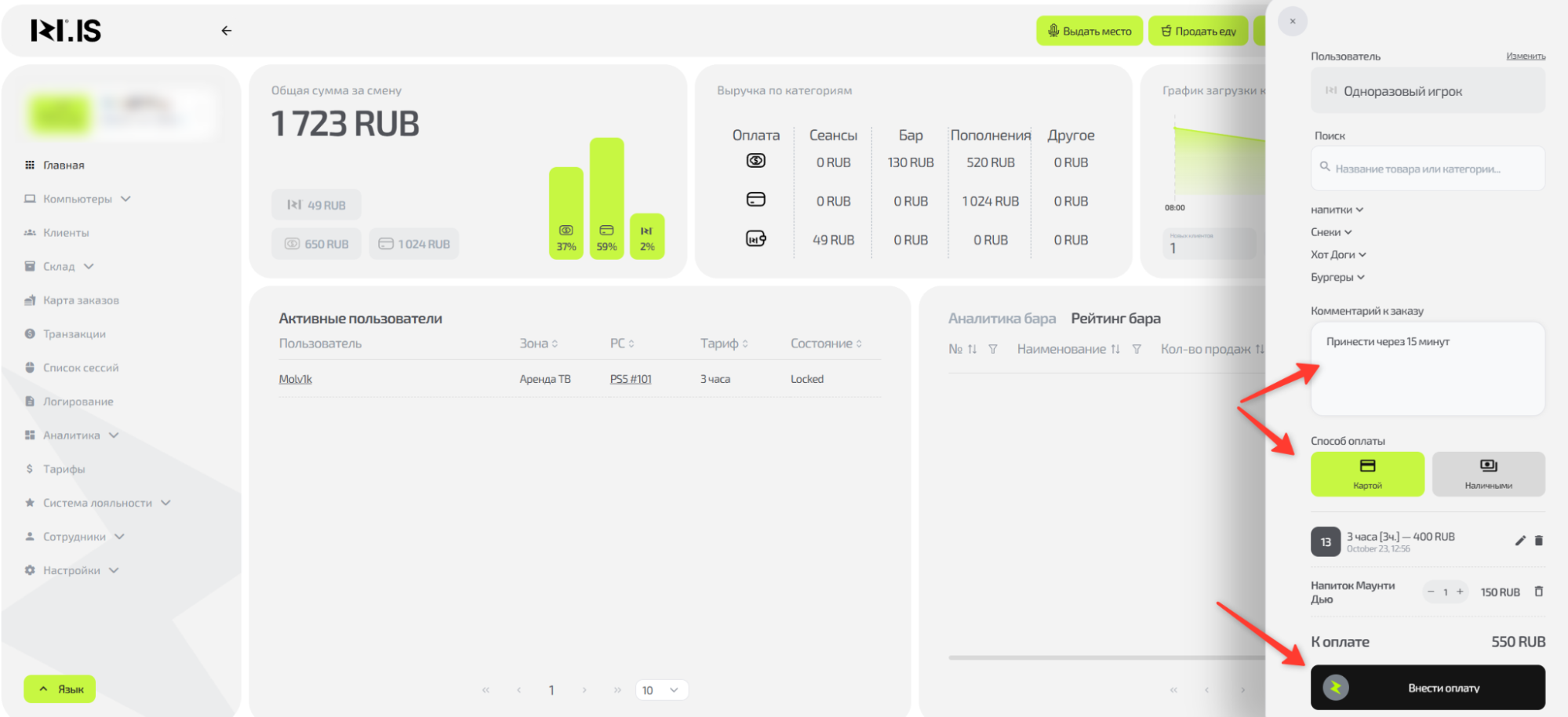This screenshot has height=717, width=1568.
Task: Remove Напиток Маунти Дью from order
Action: [1538, 591]
